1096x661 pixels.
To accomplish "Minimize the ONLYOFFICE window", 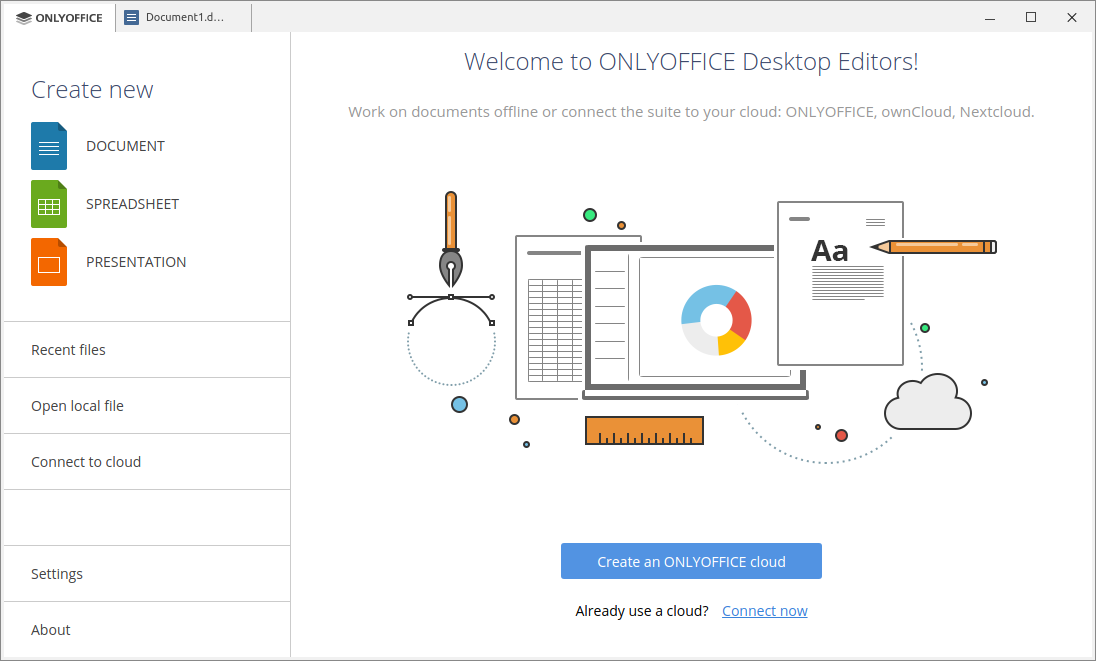I will pyautogui.click(x=989, y=17).
